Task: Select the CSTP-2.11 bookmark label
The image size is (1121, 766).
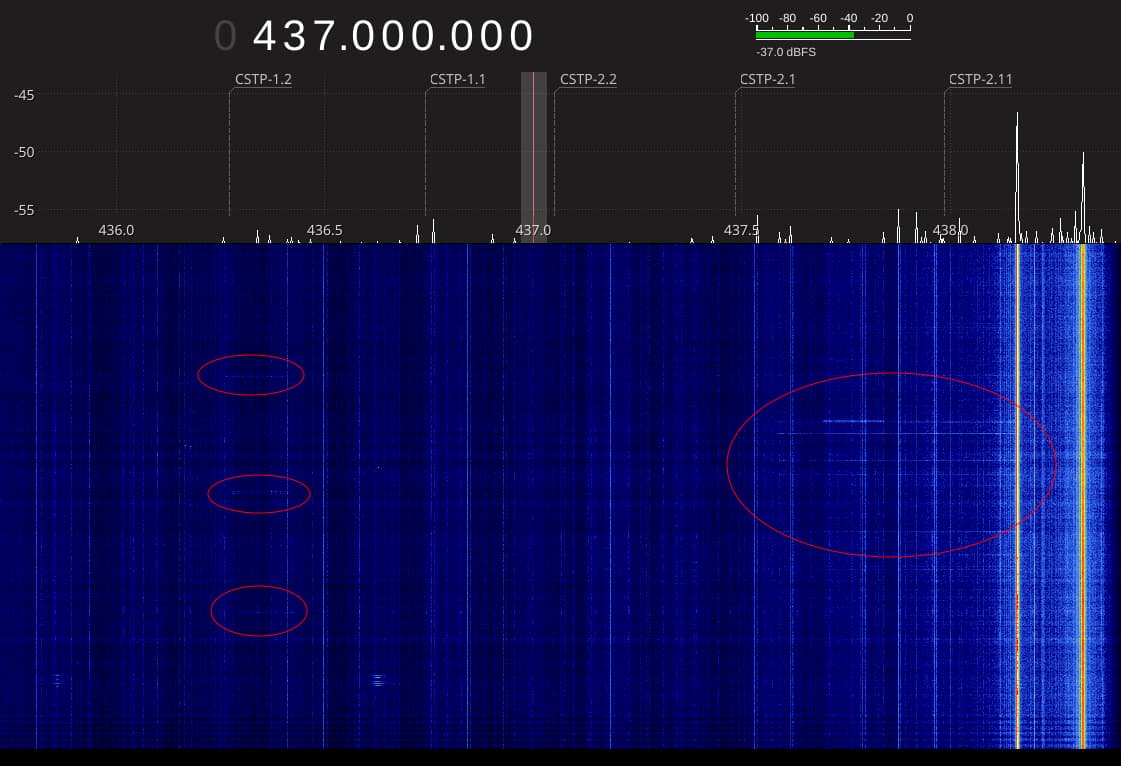Action: coord(980,79)
